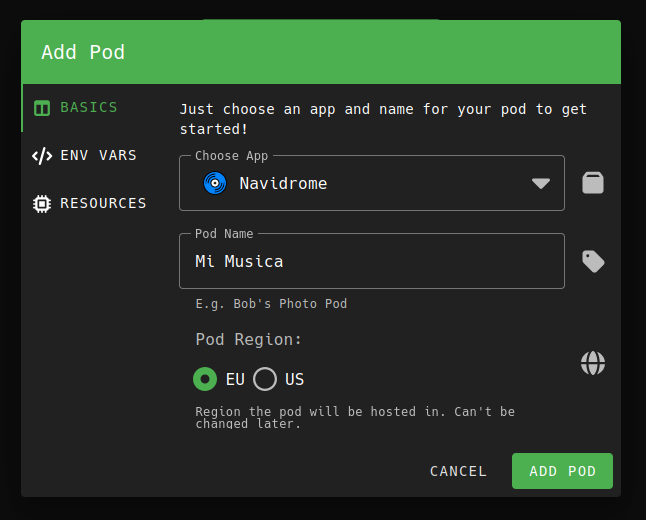Image resolution: width=646 pixels, height=520 pixels.
Task: Switch to the Basics tab
Action: pyautogui.click(x=88, y=107)
